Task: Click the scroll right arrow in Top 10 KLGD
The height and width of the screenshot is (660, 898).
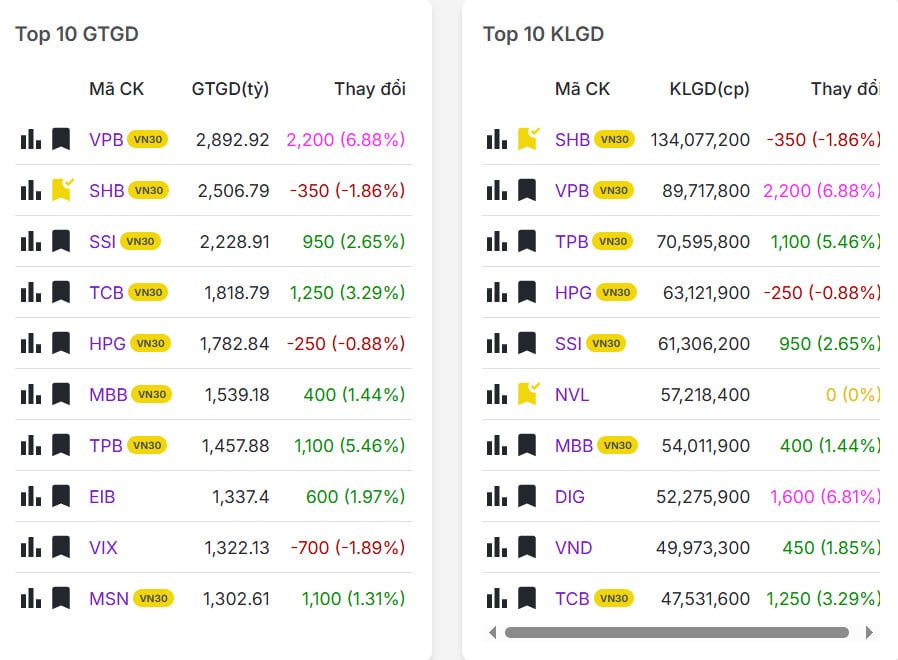Action: click(x=869, y=632)
